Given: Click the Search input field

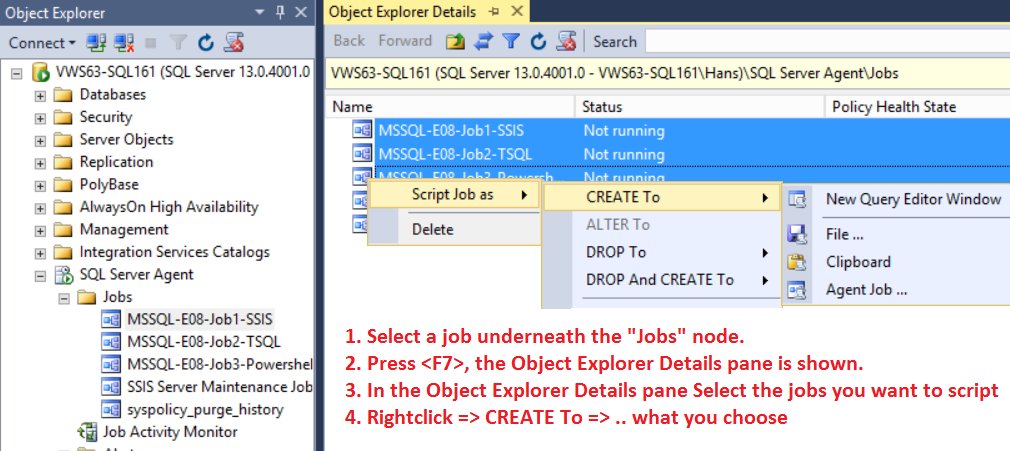Looking at the screenshot, I should click(x=827, y=41).
